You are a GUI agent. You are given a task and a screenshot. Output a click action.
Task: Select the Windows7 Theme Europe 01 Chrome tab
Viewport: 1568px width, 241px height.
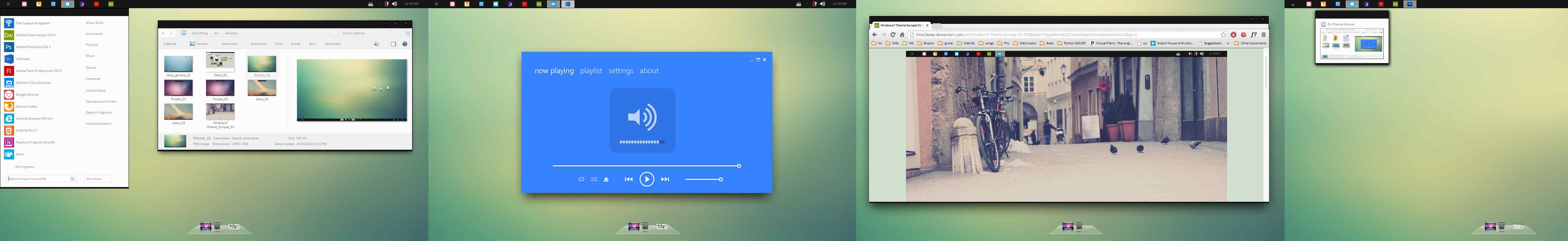[x=901, y=25]
